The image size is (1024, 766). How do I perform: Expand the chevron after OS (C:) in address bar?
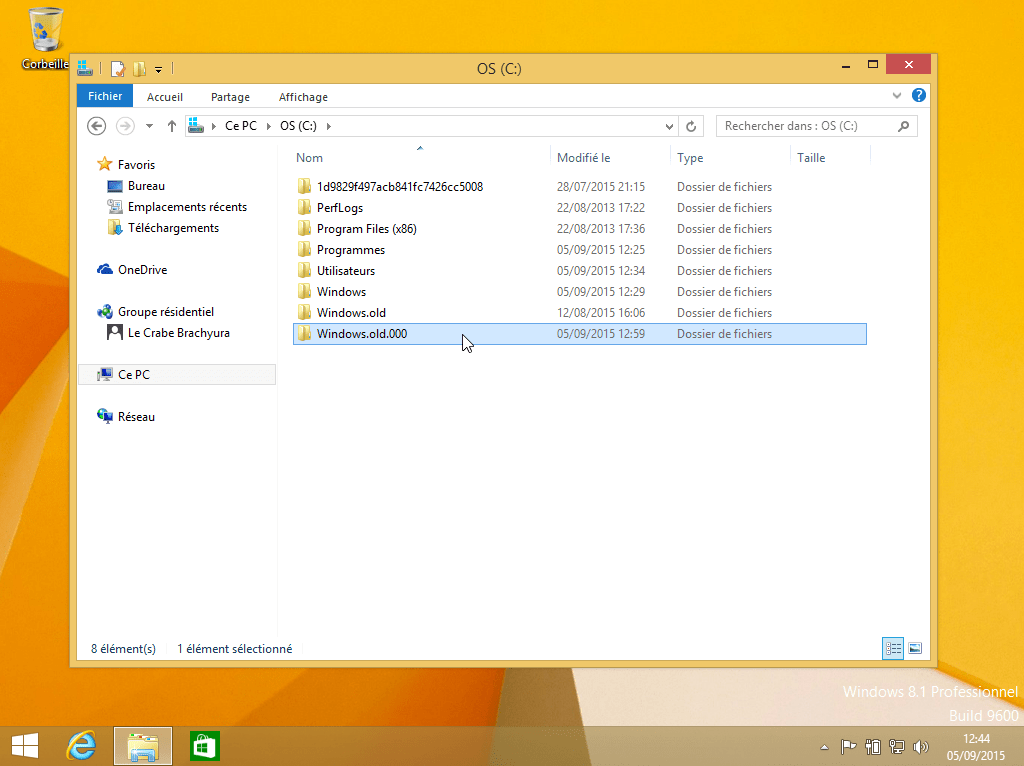coord(328,126)
